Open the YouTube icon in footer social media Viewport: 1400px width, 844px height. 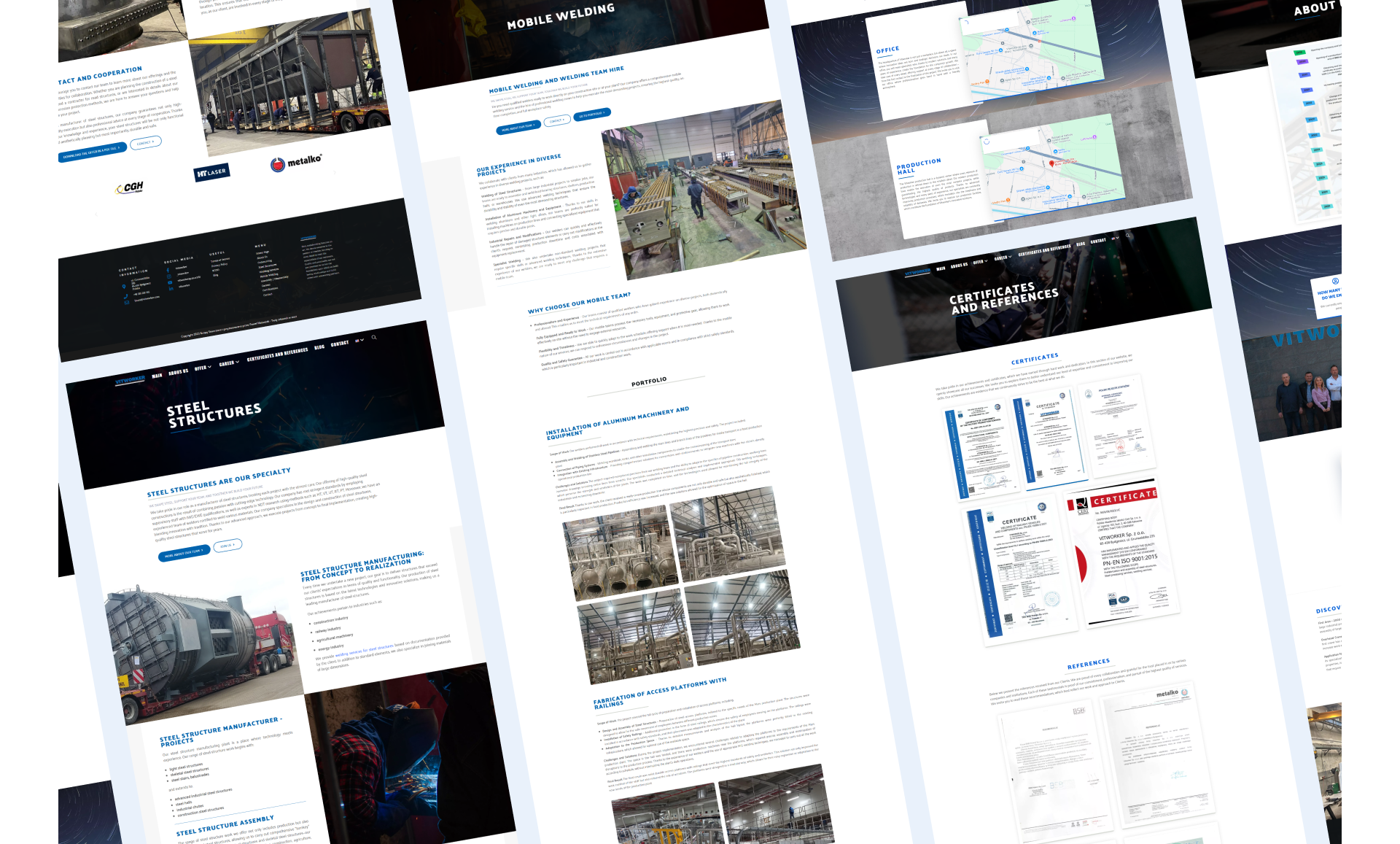(x=170, y=282)
